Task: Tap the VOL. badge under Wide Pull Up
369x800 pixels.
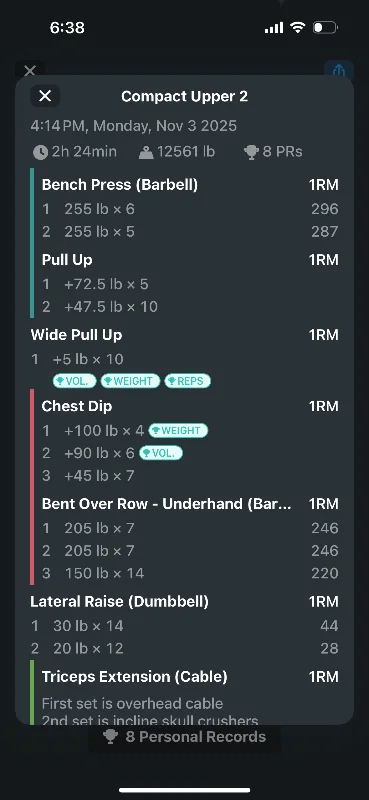Action: tap(75, 381)
